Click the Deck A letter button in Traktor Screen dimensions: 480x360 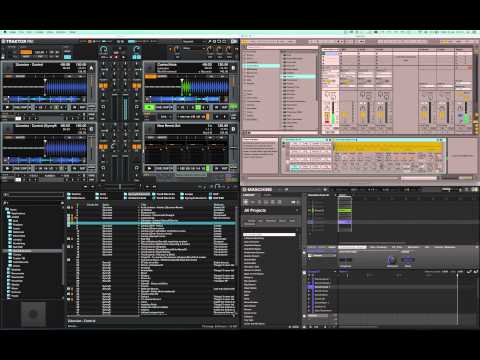click(91, 68)
